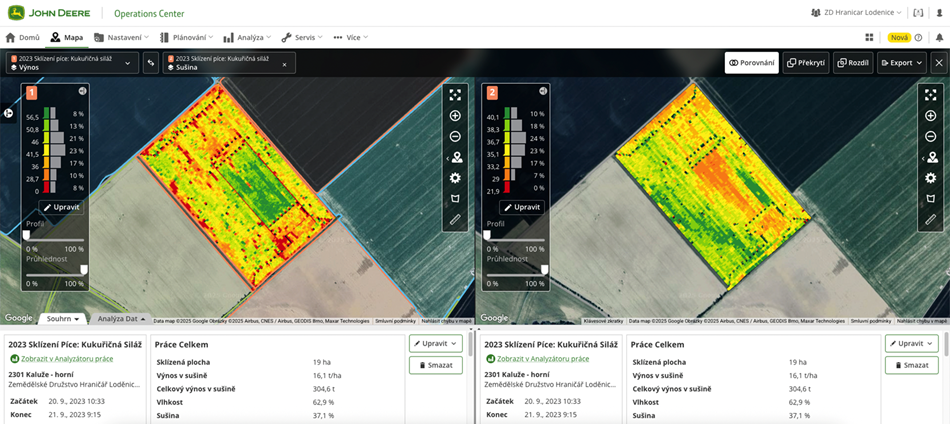Viewport: 950px width, 424px height.
Task: Click the Sušina layer selector box
Action: [x=229, y=63]
